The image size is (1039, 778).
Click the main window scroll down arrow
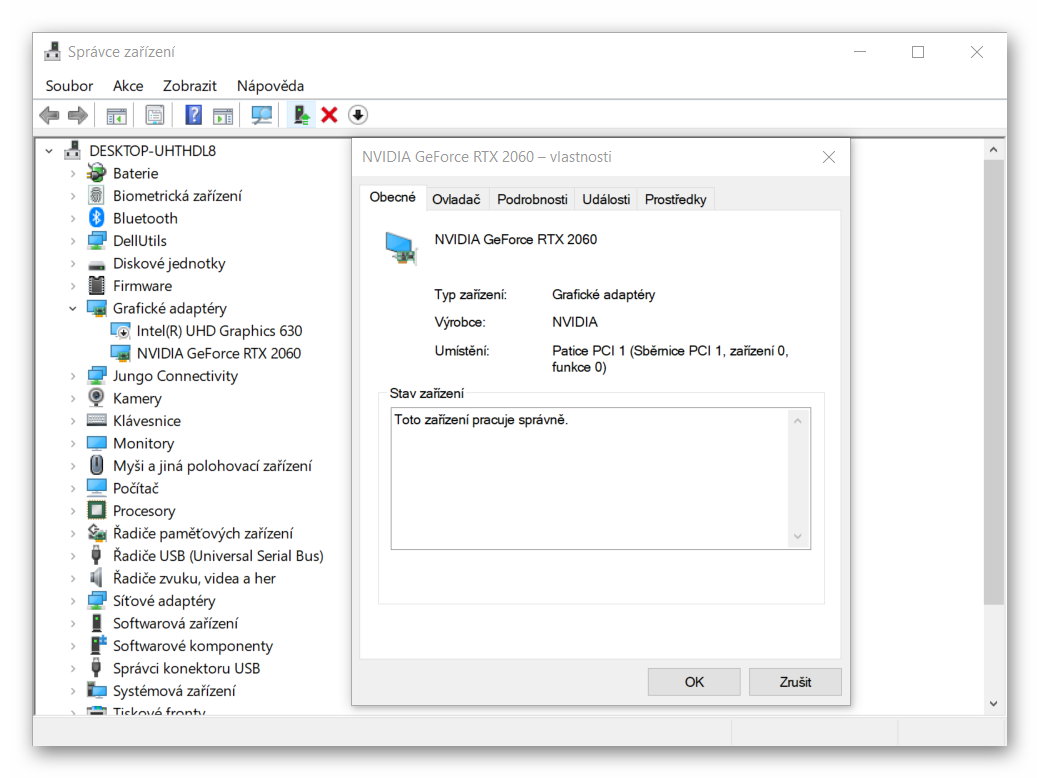(993, 704)
